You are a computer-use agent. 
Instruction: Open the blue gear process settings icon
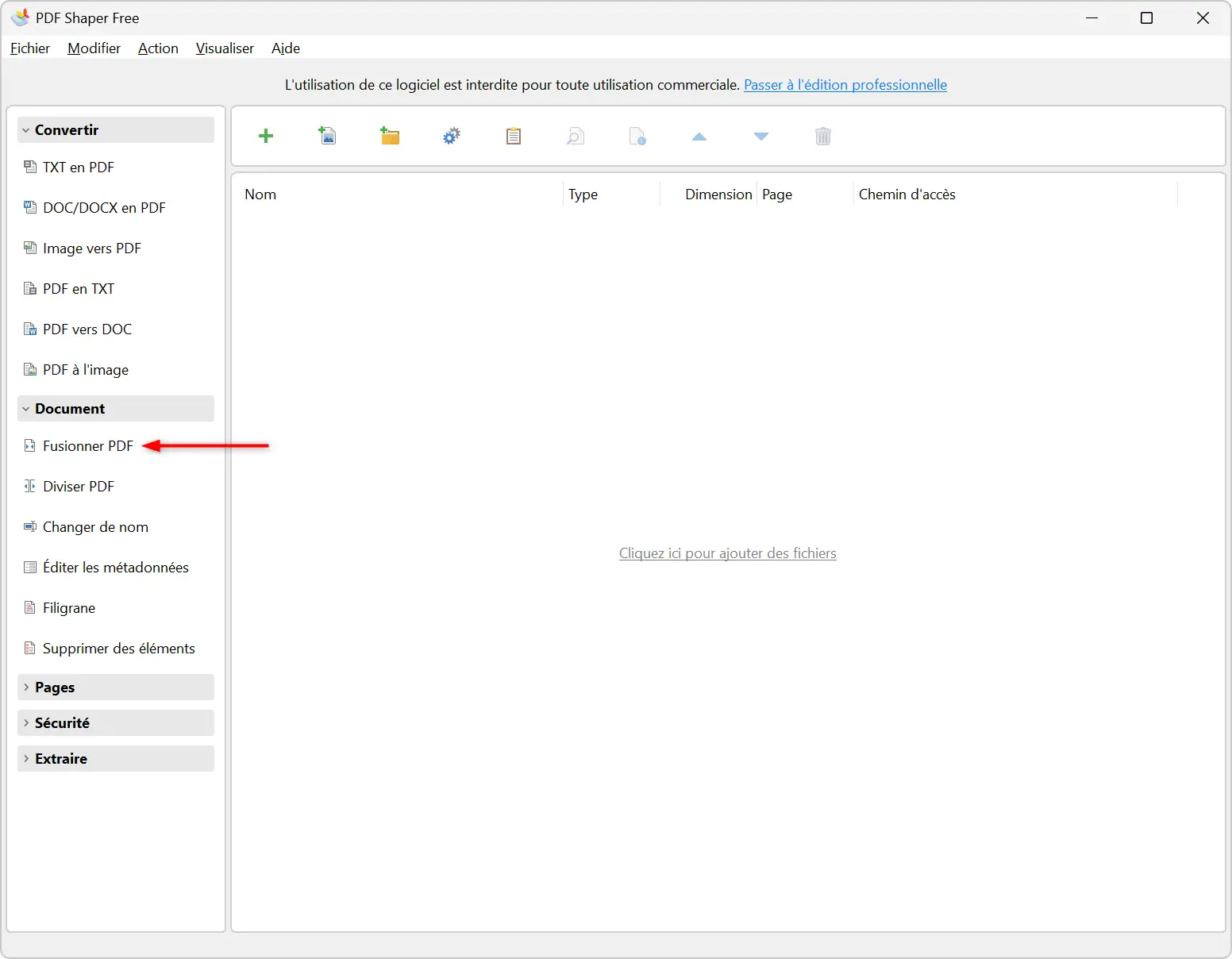pos(451,136)
